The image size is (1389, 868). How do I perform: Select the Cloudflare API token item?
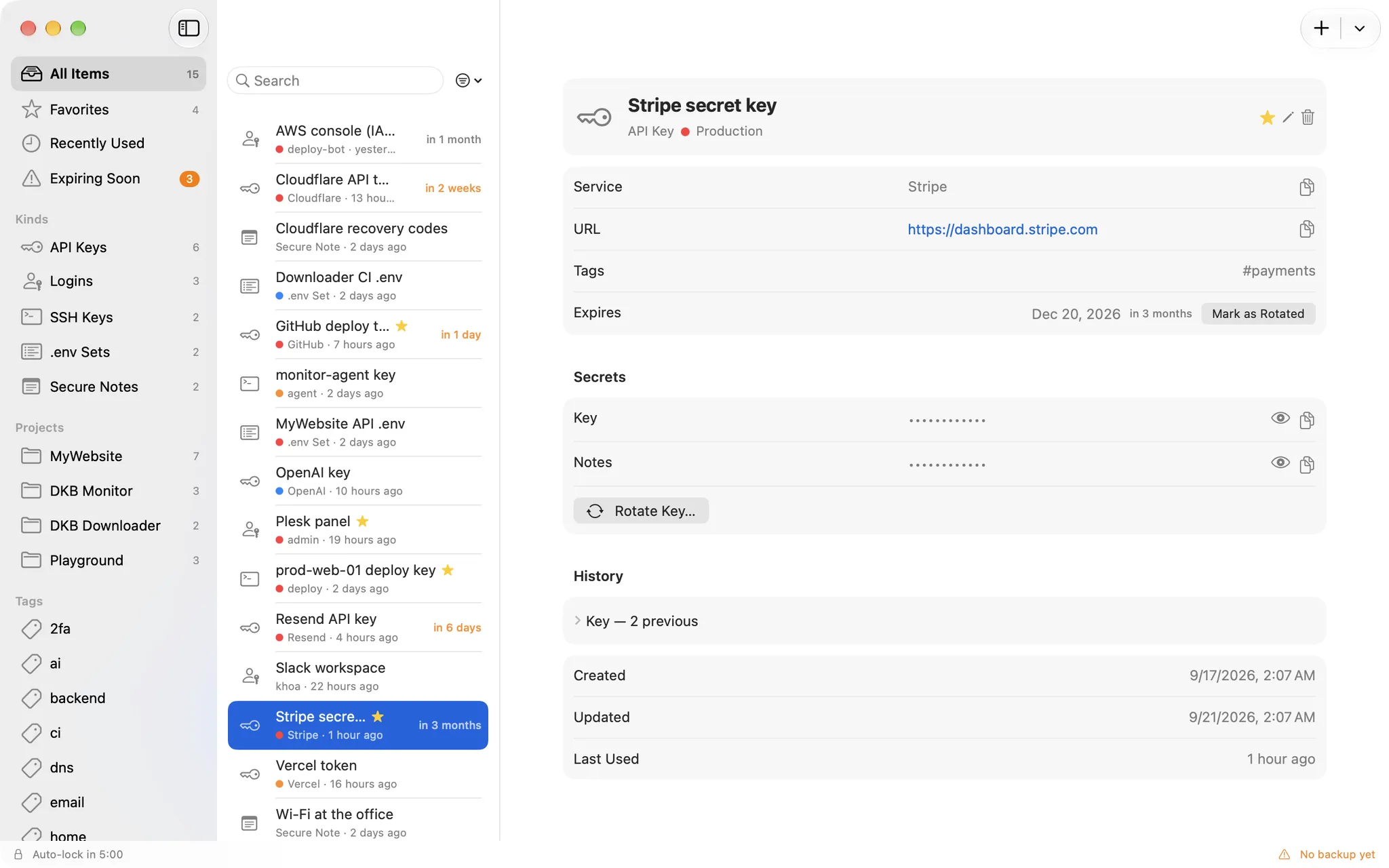pyautogui.click(x=358, y=188)
